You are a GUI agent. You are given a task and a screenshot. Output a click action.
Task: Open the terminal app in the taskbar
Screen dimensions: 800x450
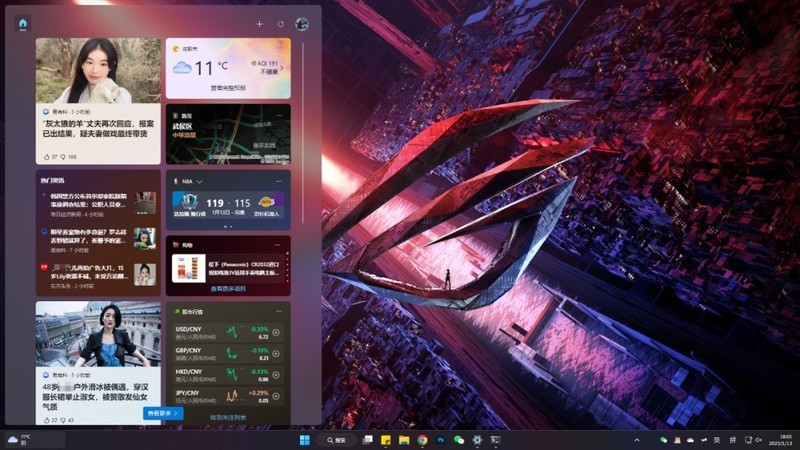495,440
